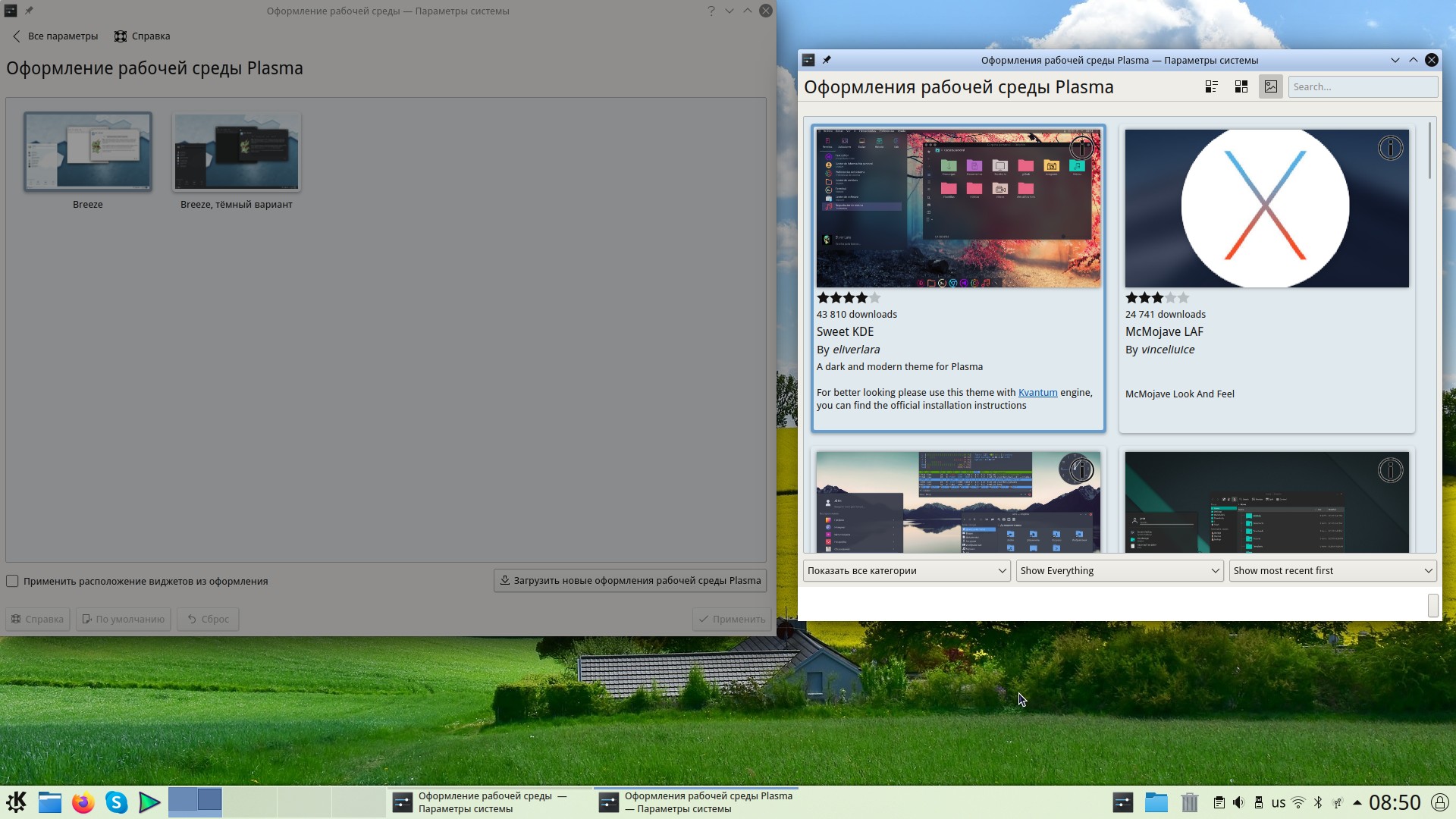The width and height of the screenshot is (1456, 819).
Task: Focus the Search input field
Action: point(1362,86)
